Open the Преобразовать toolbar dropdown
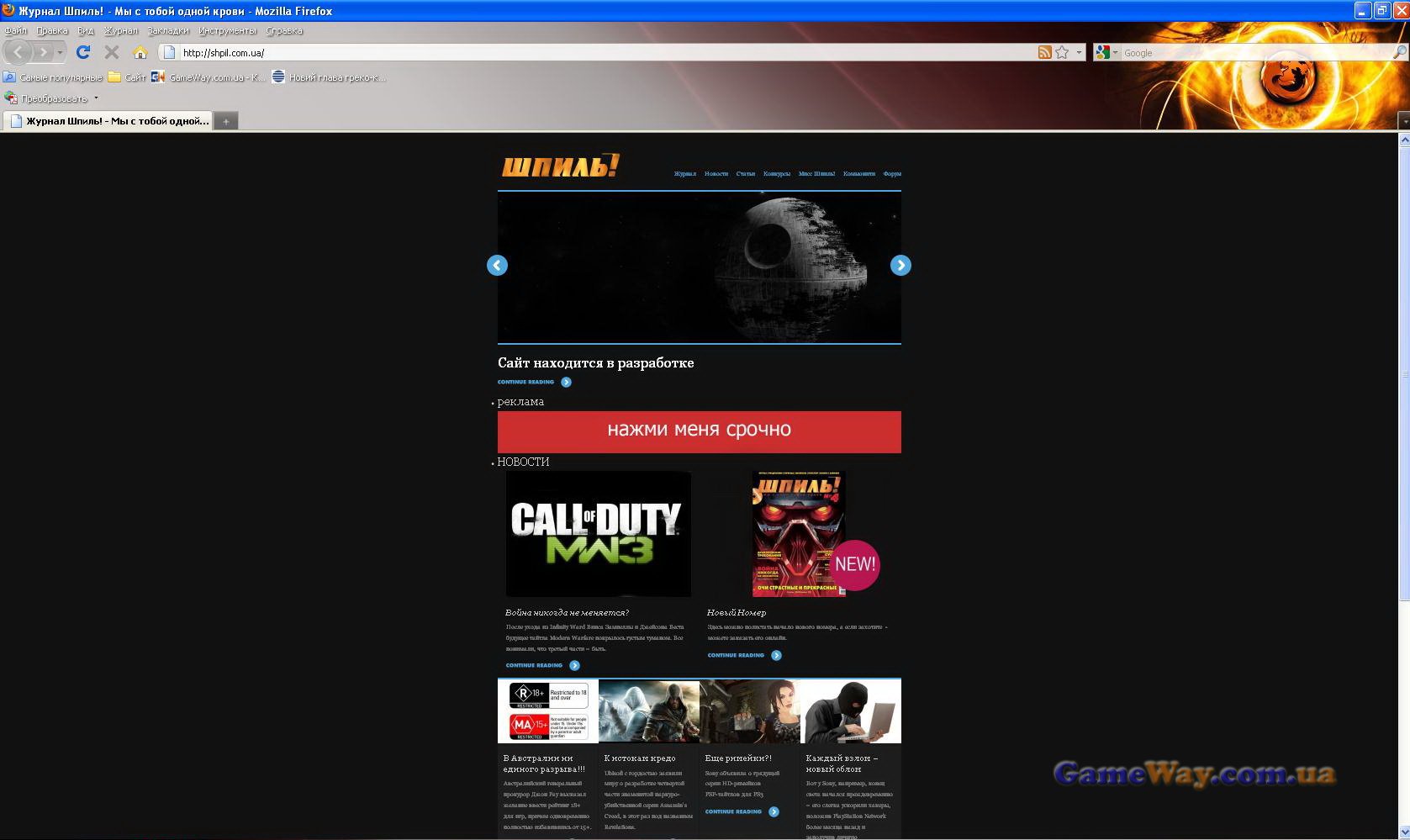Viewport: 1410px width, 840px height. 96,98
